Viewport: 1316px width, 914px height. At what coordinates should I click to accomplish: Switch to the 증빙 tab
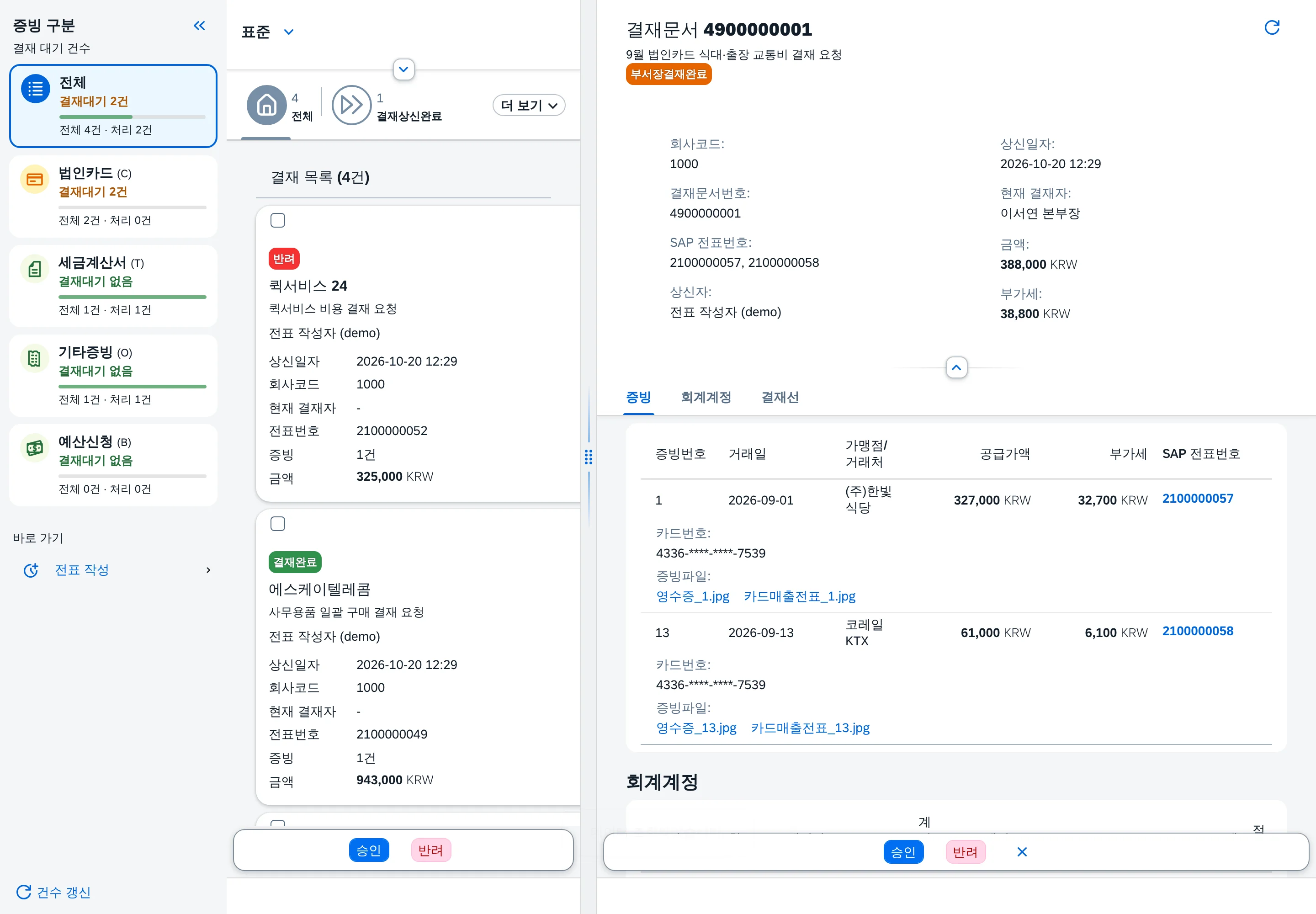pyautogui.click(x=638, y=398)
